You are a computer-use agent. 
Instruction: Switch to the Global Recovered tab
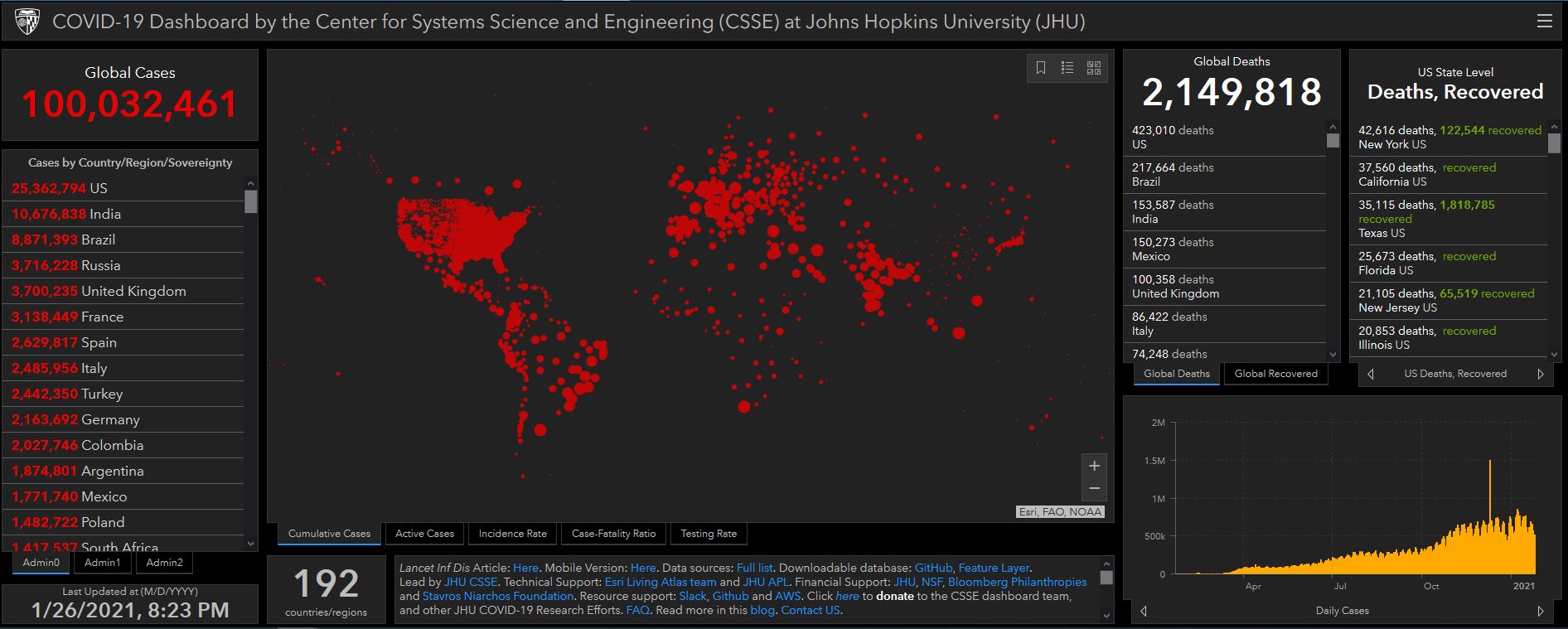[x=1275, y=374]
